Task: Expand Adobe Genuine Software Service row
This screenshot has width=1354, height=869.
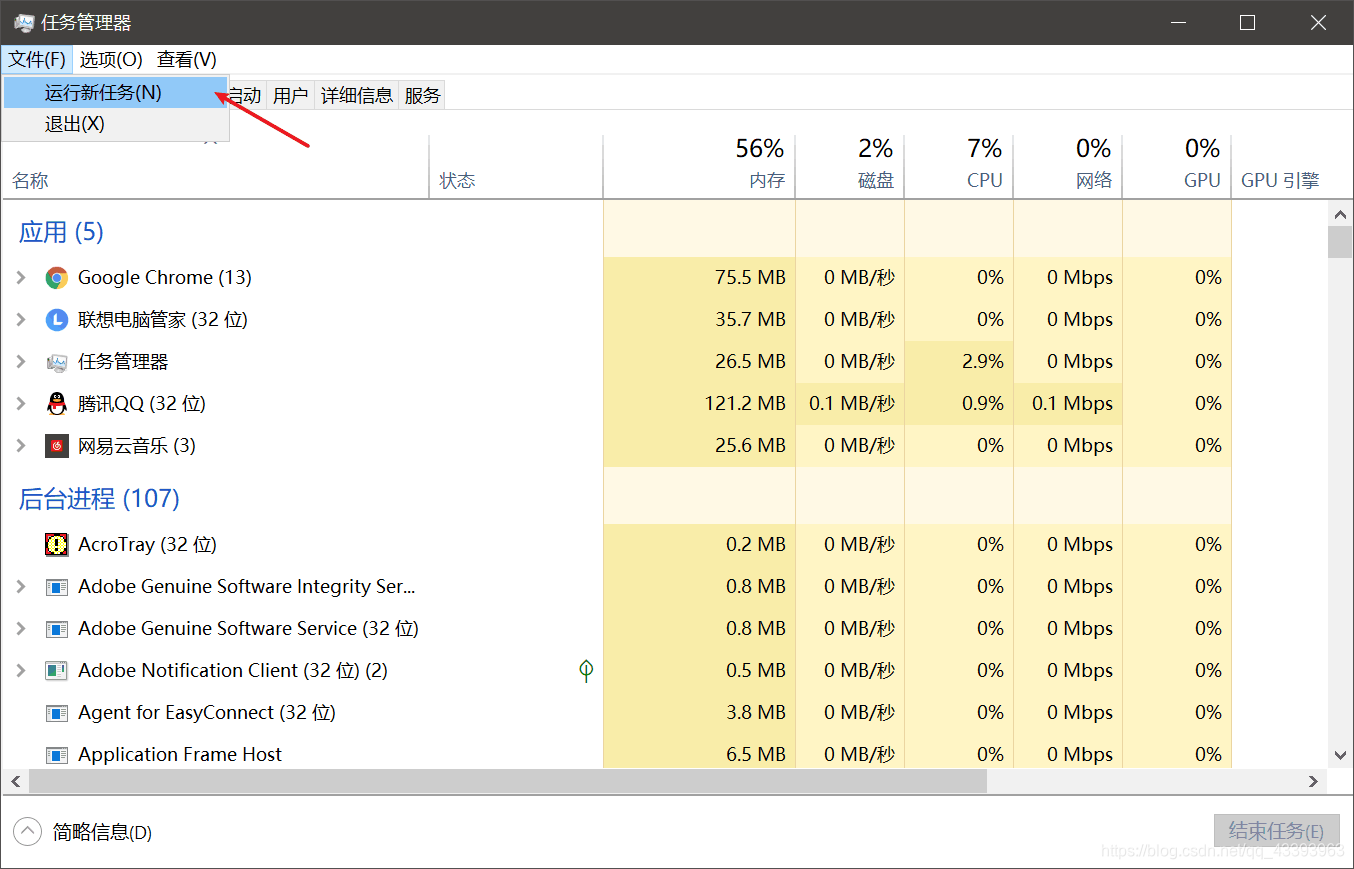Action: 21,629
